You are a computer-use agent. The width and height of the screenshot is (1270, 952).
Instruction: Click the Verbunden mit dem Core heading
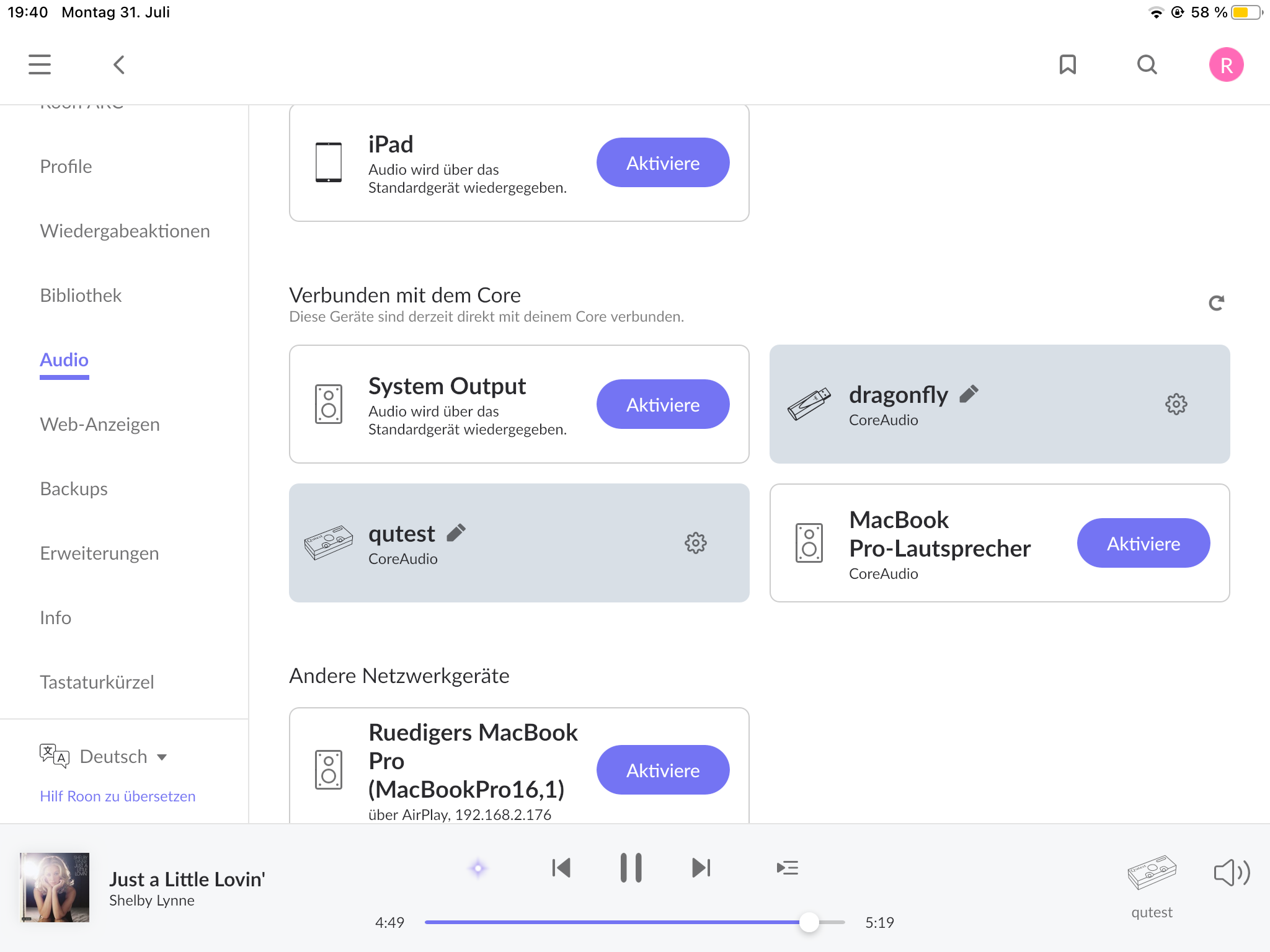click(405, 295)
